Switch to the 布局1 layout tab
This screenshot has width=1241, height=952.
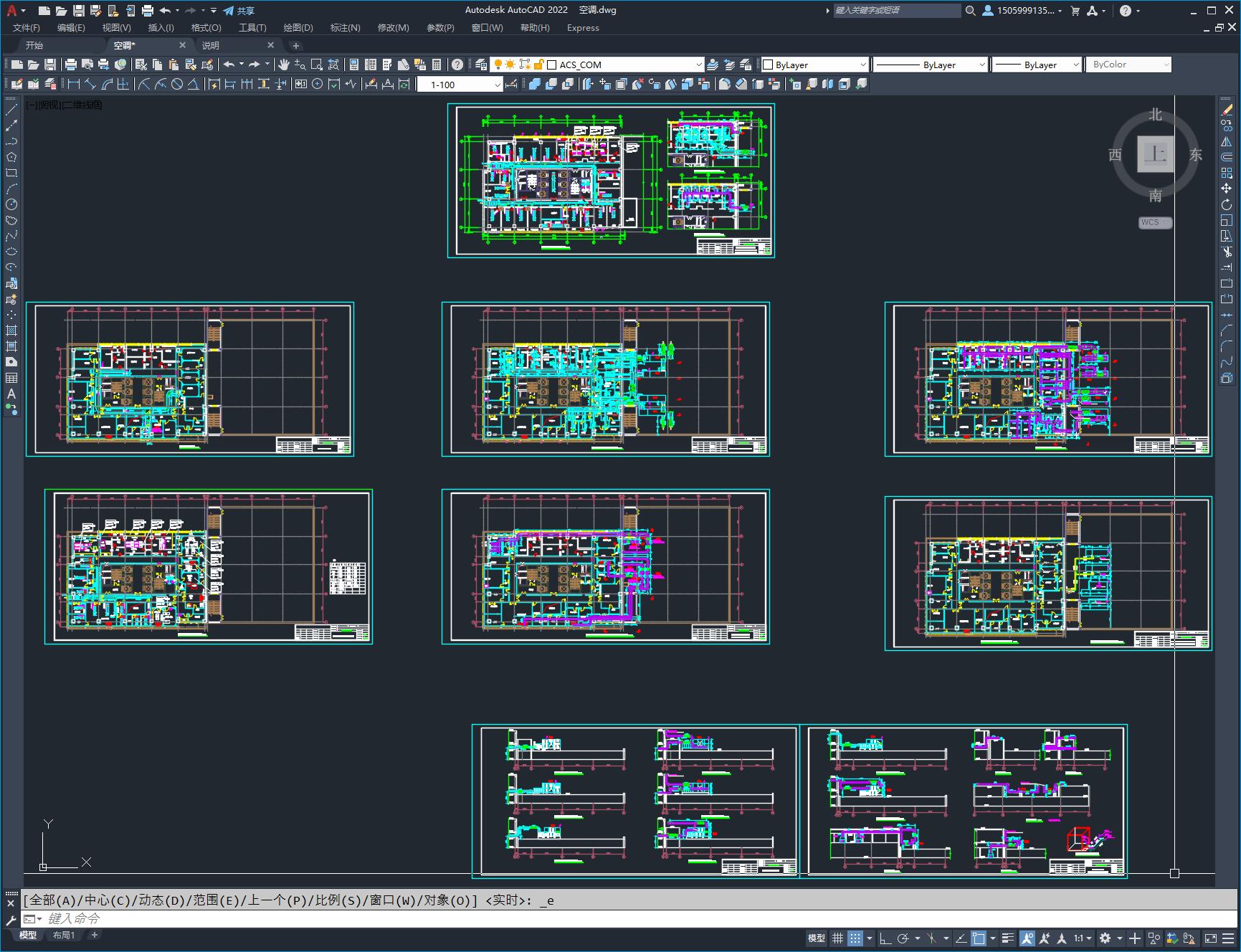tap(64, 935)
